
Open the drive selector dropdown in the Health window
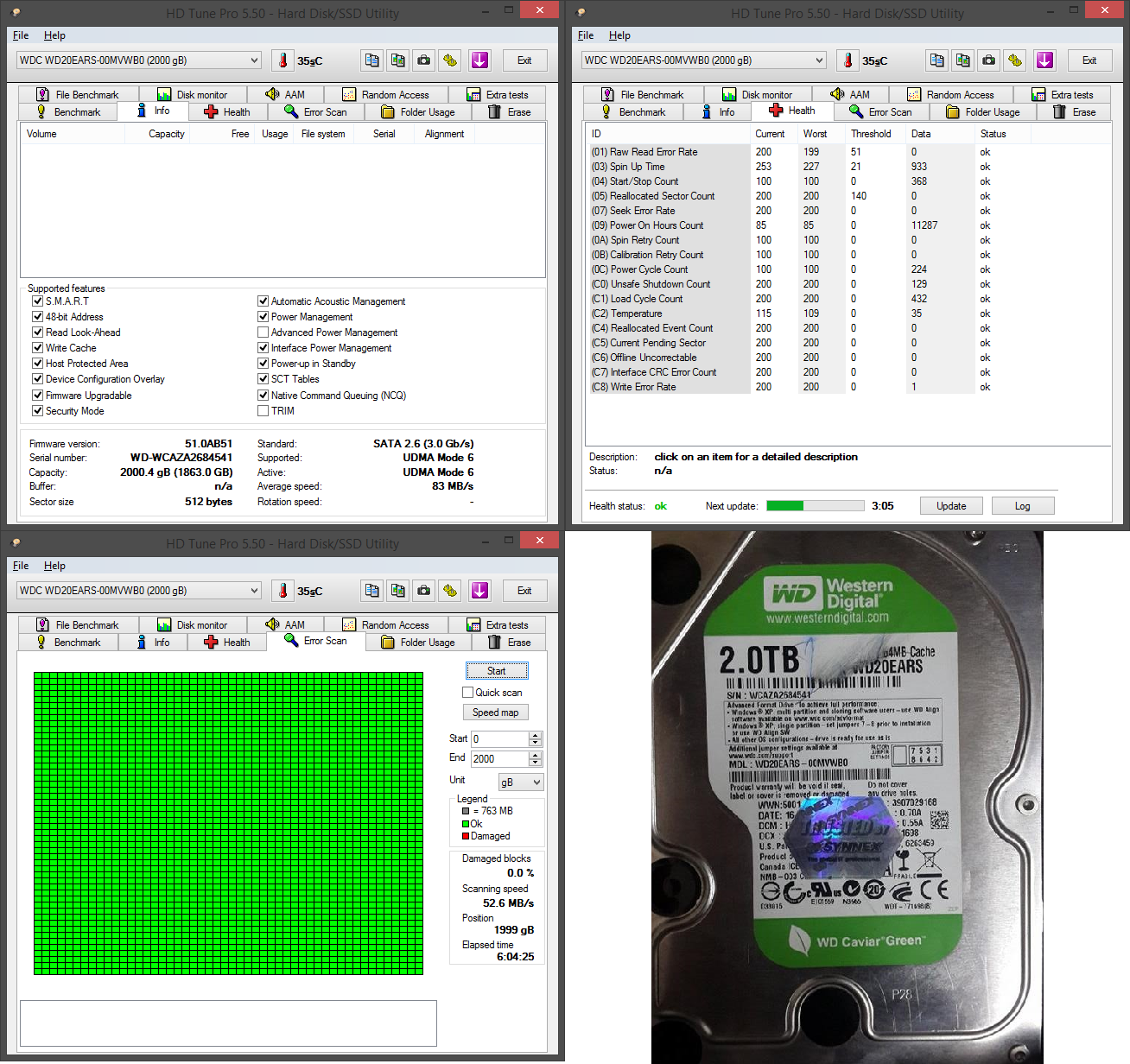tap(703, 60)
